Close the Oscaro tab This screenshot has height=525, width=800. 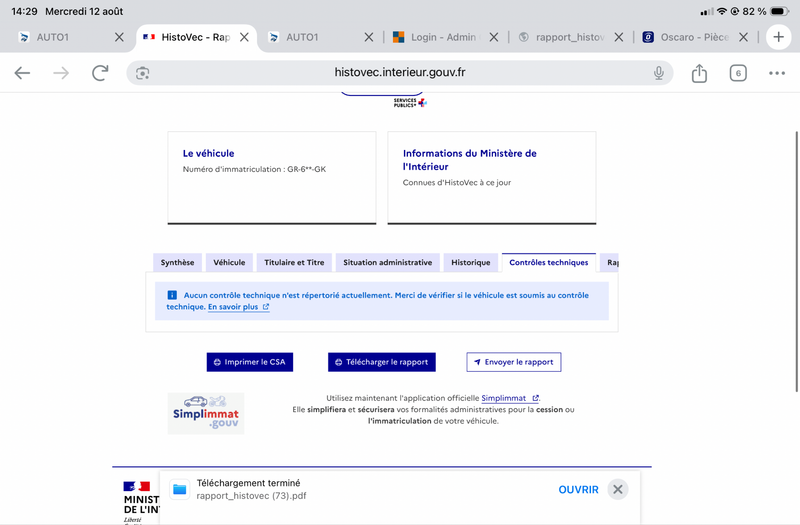click(x=743, y=37)
